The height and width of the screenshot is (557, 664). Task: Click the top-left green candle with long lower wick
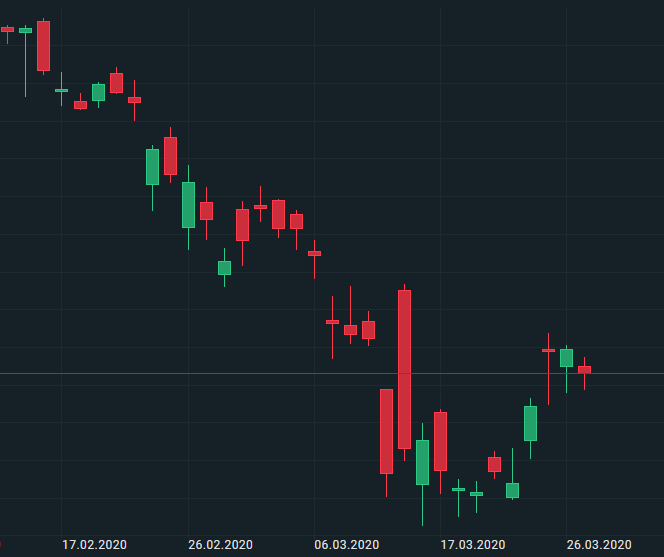point(25,31)
